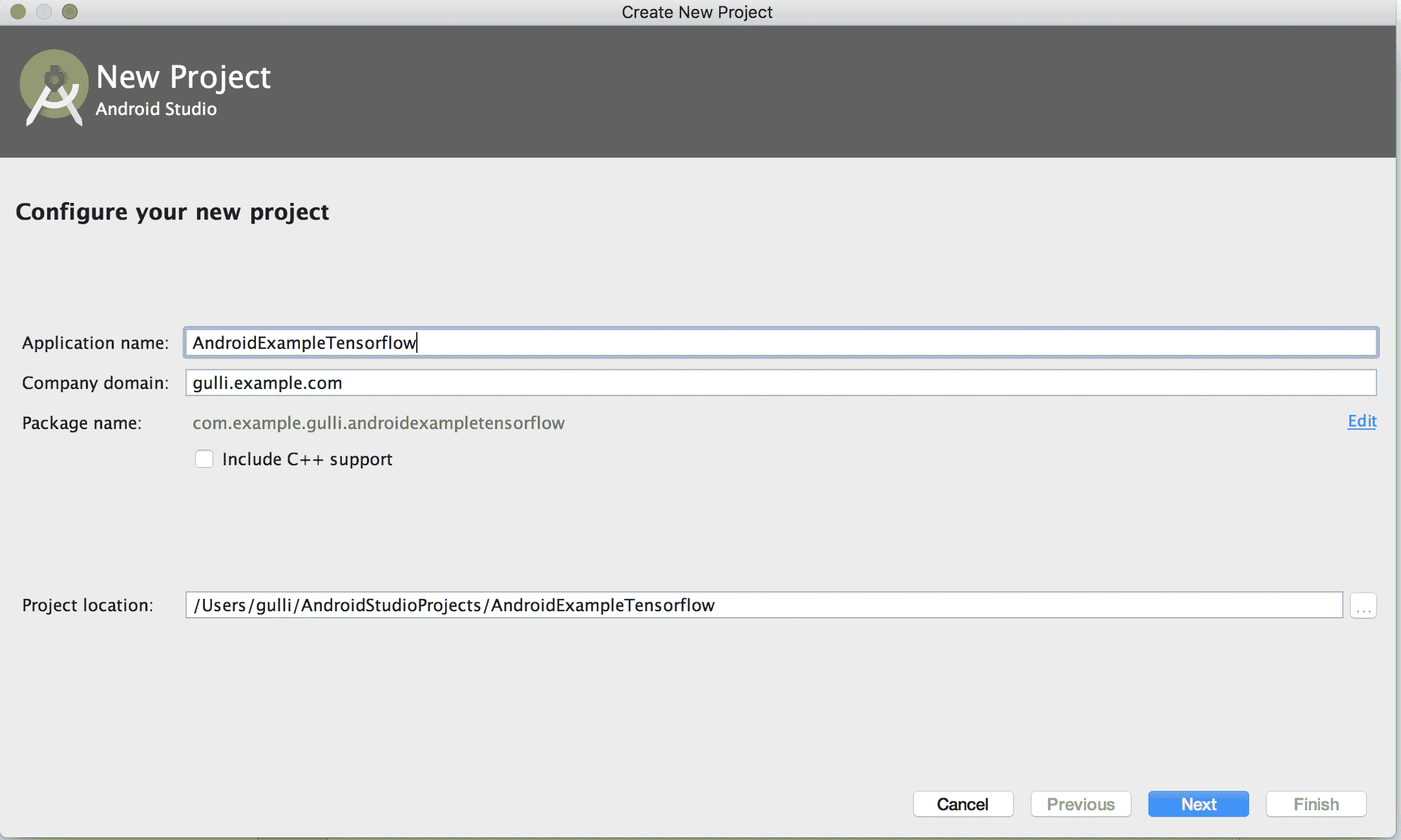Click the Package name label
Screen dimensions: 1401x840
click(81, 423)
